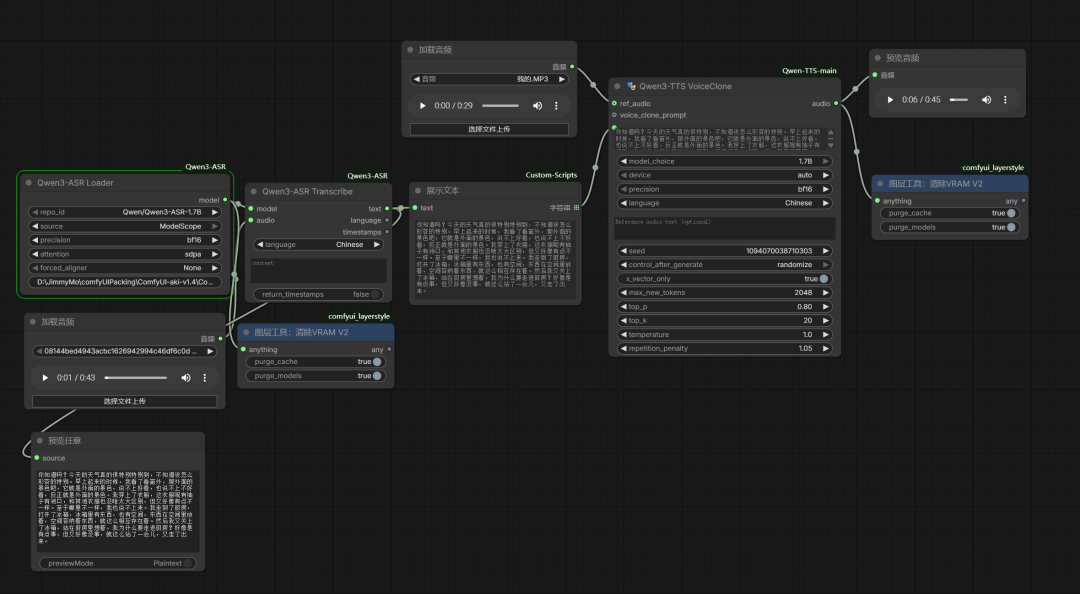The height and width of the screenshot is (594, 1080).
Task: Click the 字符串 output grid icon on 展示文本
Action: tap(577, 207)
